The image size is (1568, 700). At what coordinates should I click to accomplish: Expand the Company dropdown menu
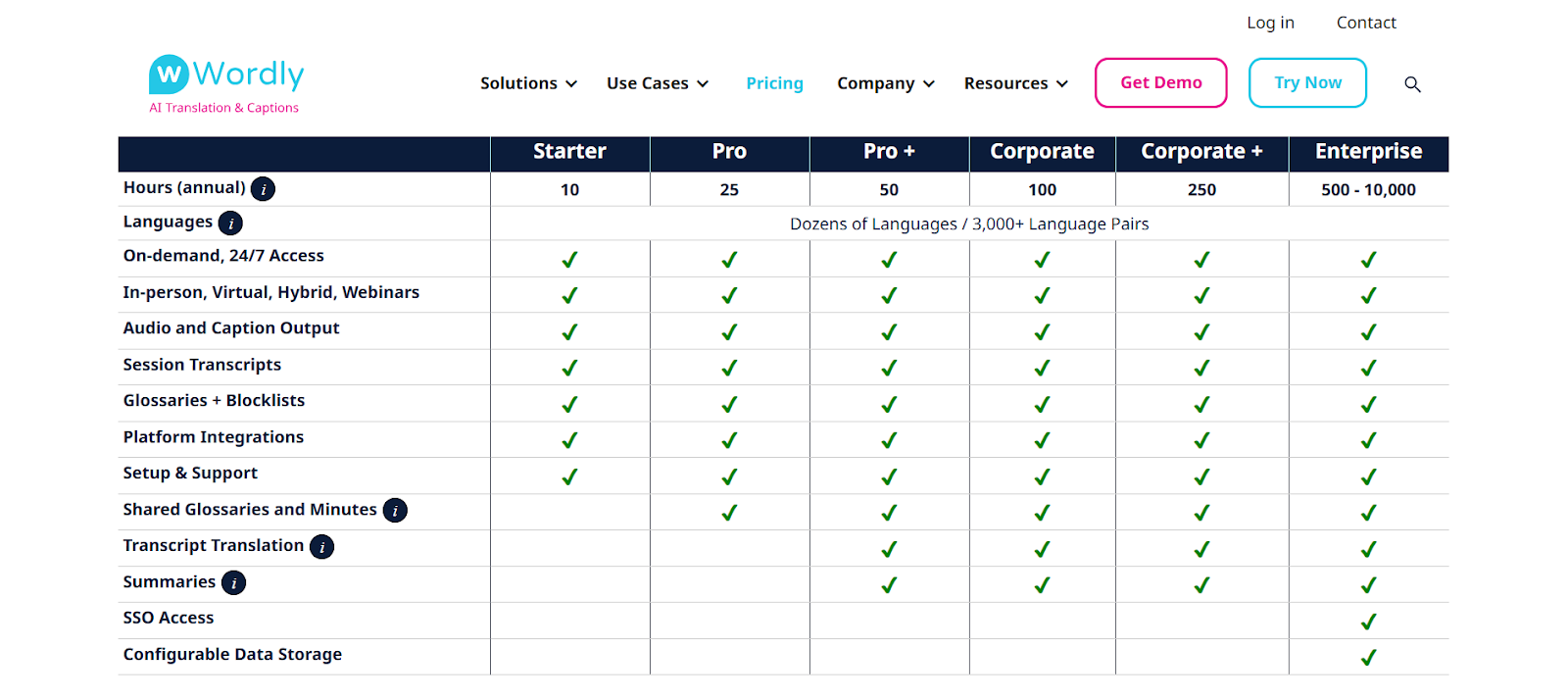point(886,83)
